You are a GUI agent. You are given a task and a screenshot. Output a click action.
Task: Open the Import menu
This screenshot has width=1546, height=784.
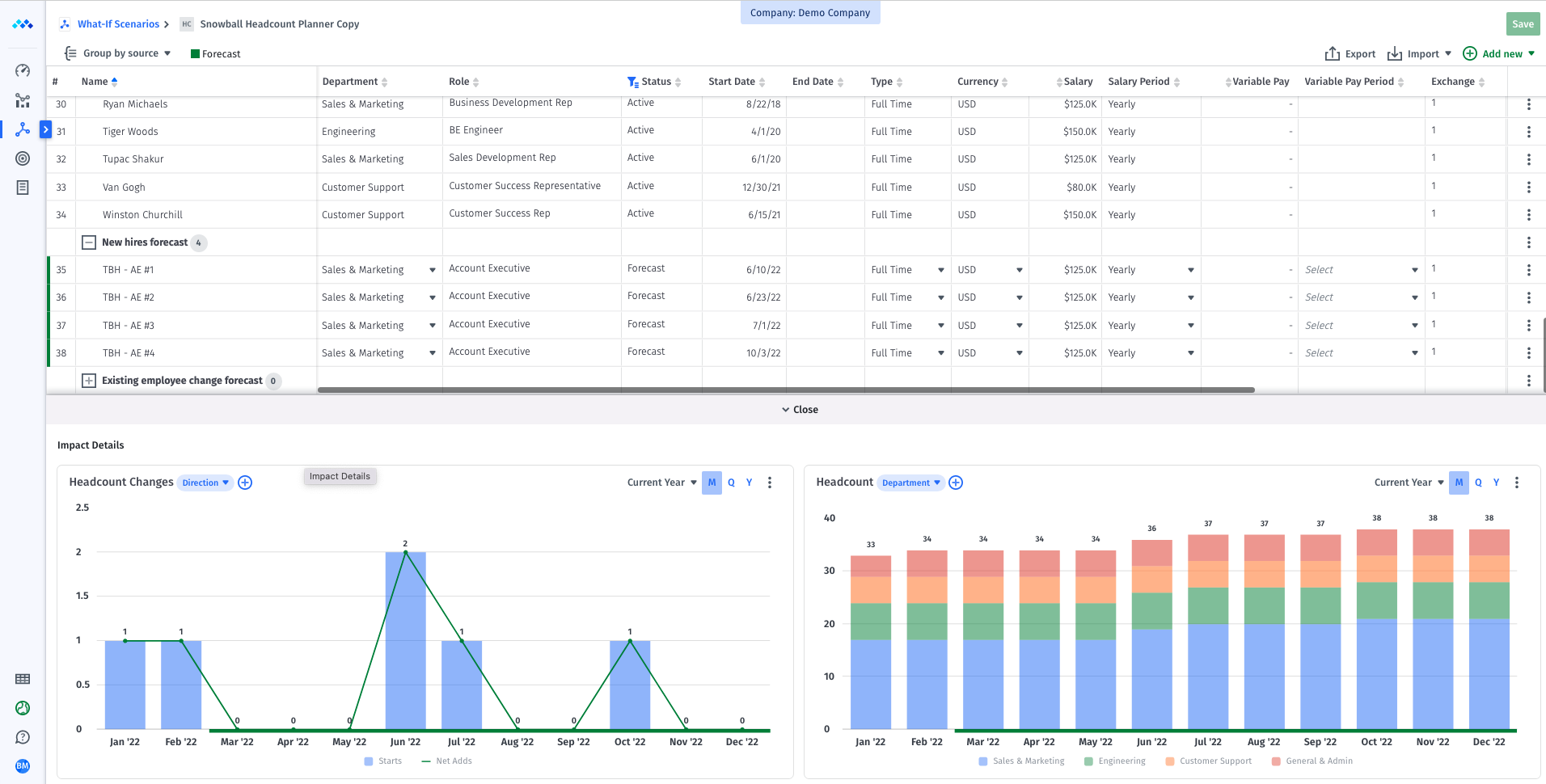pos(1419,54)
